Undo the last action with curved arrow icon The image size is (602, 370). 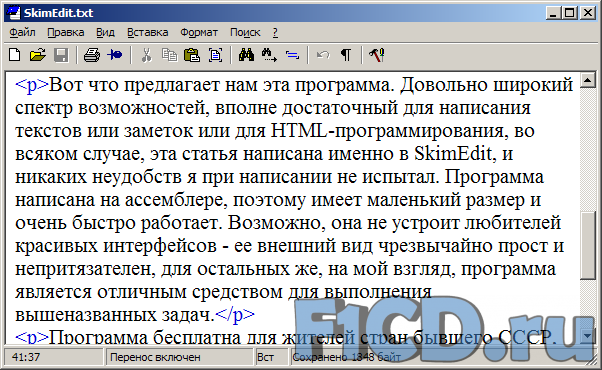click(x=323, y=55)
